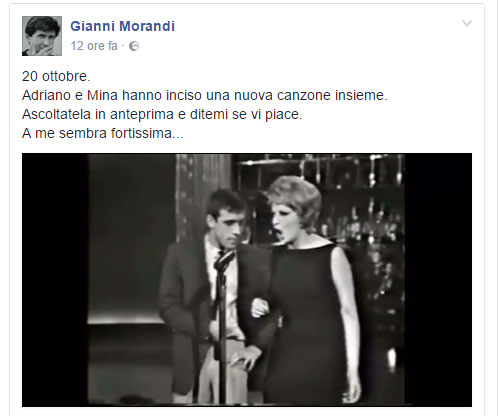
Task: Click the "20 ottobre." text line
Action: (x=56, y=76)
